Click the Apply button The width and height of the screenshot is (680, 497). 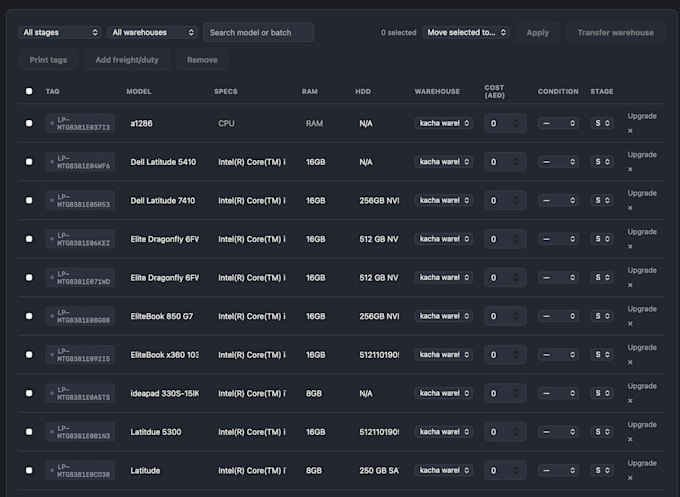538,33
